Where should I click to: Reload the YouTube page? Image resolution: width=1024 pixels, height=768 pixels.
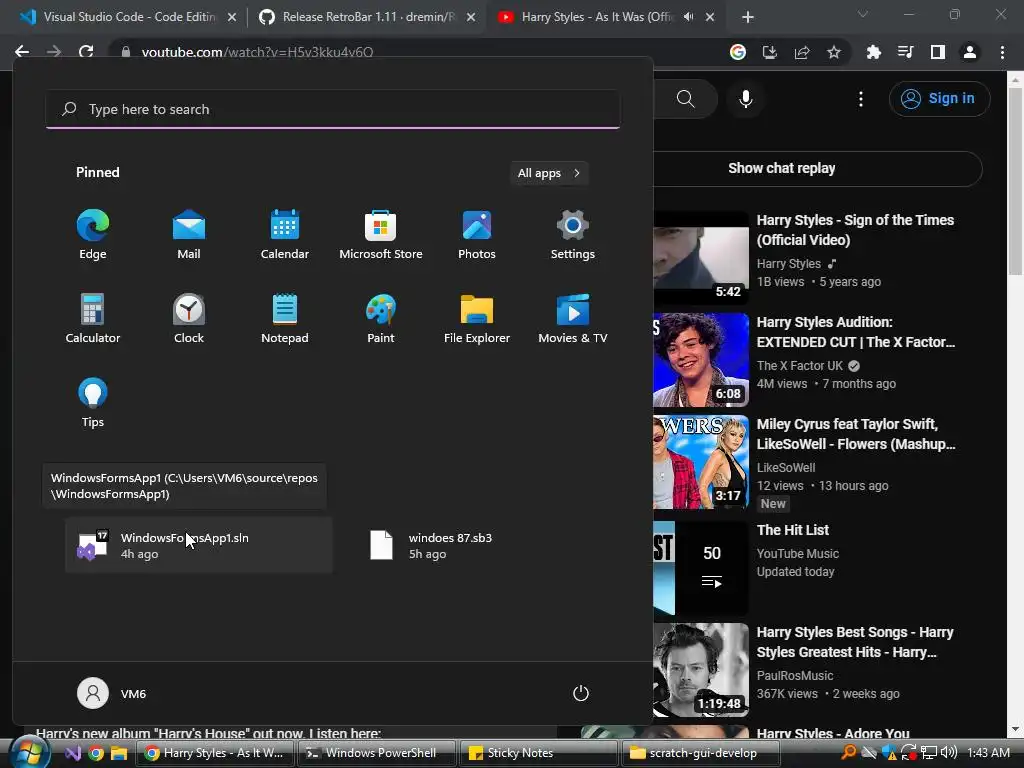click(86, 52)
